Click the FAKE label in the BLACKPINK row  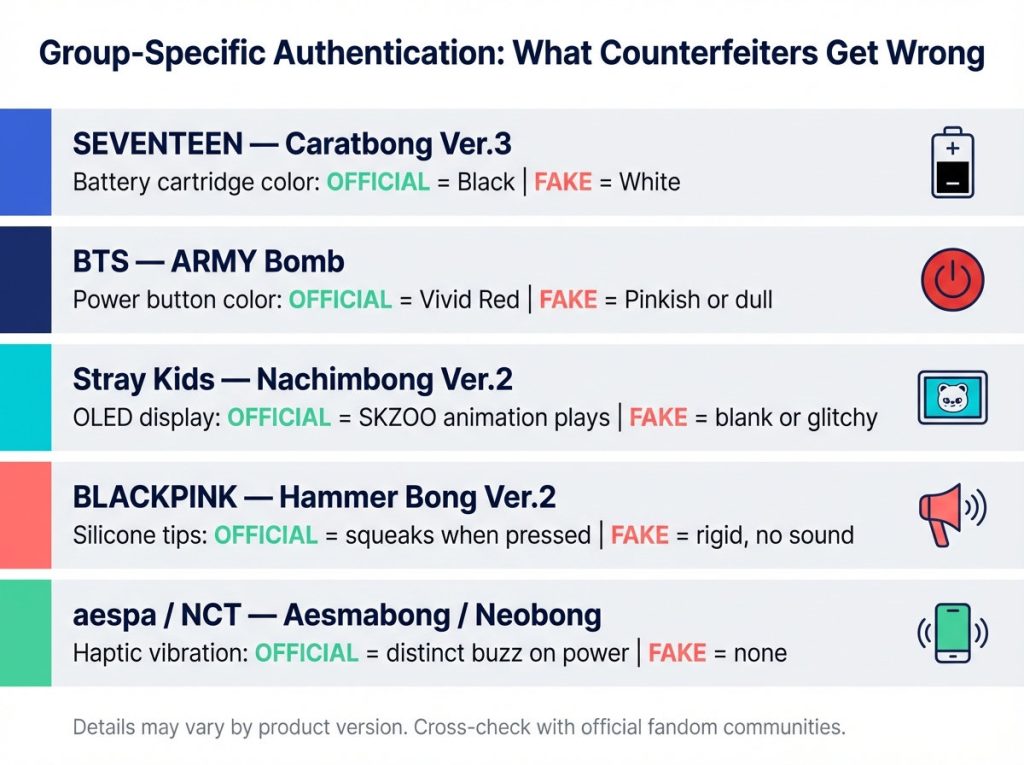point(640,535)
